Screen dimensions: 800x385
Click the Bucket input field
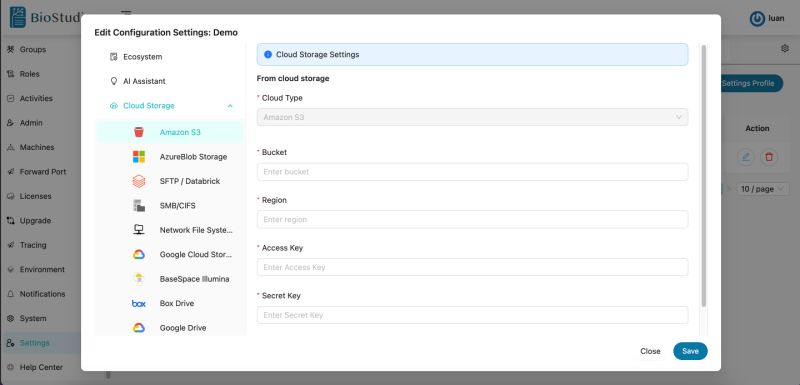[472, 172]
